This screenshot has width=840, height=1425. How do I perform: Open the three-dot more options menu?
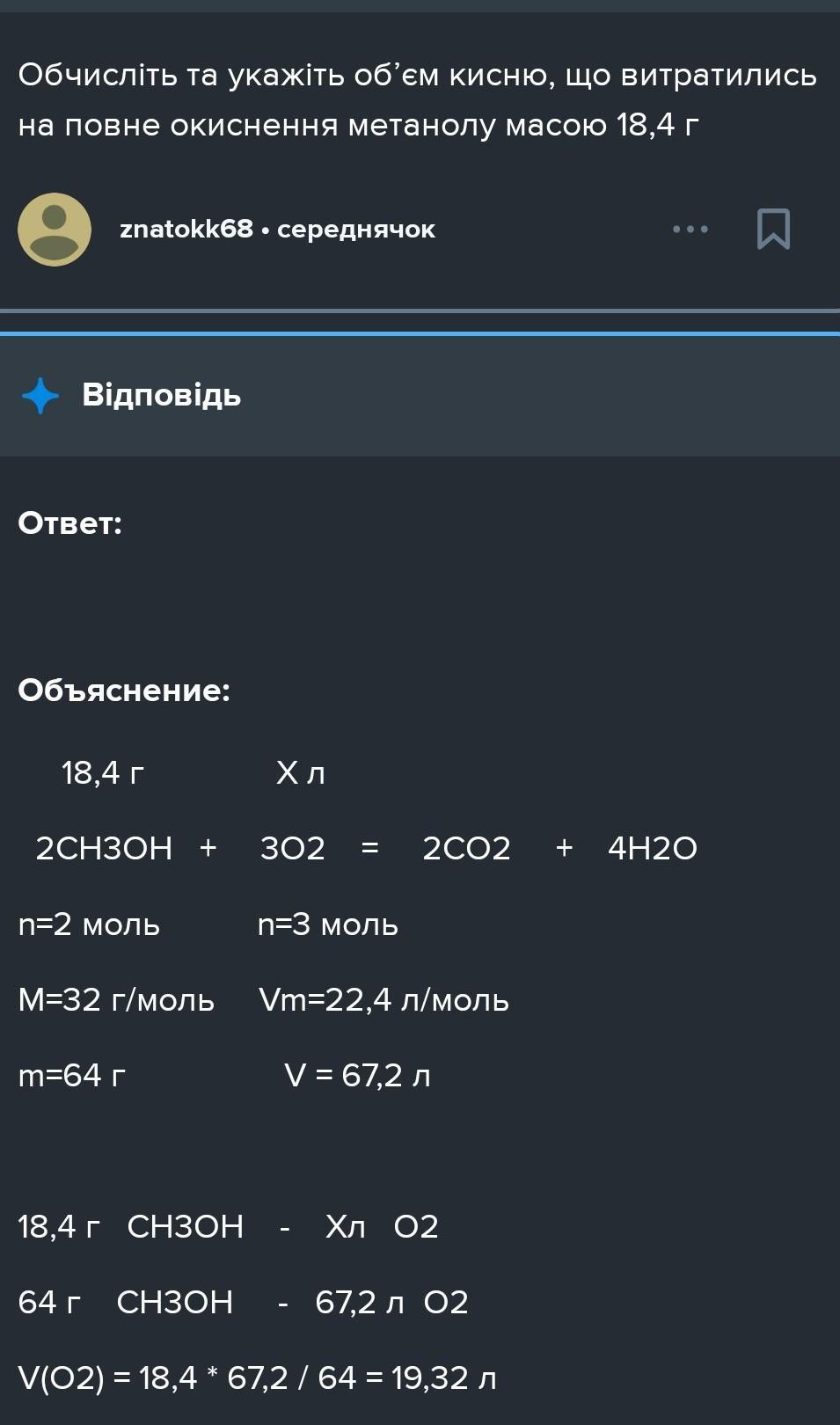click(690, 230)
